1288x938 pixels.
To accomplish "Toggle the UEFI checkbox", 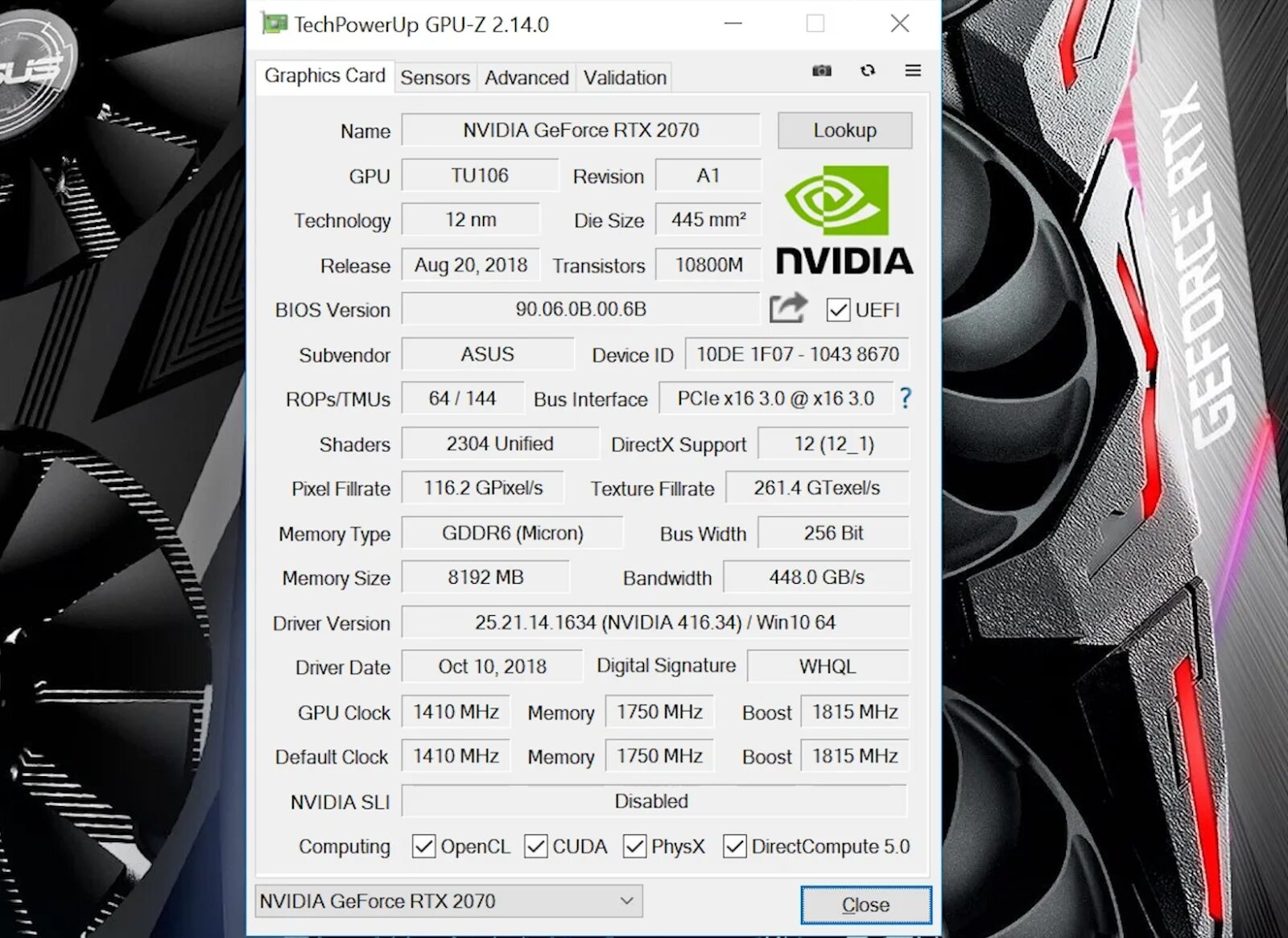I will click(x=838, y=310).
